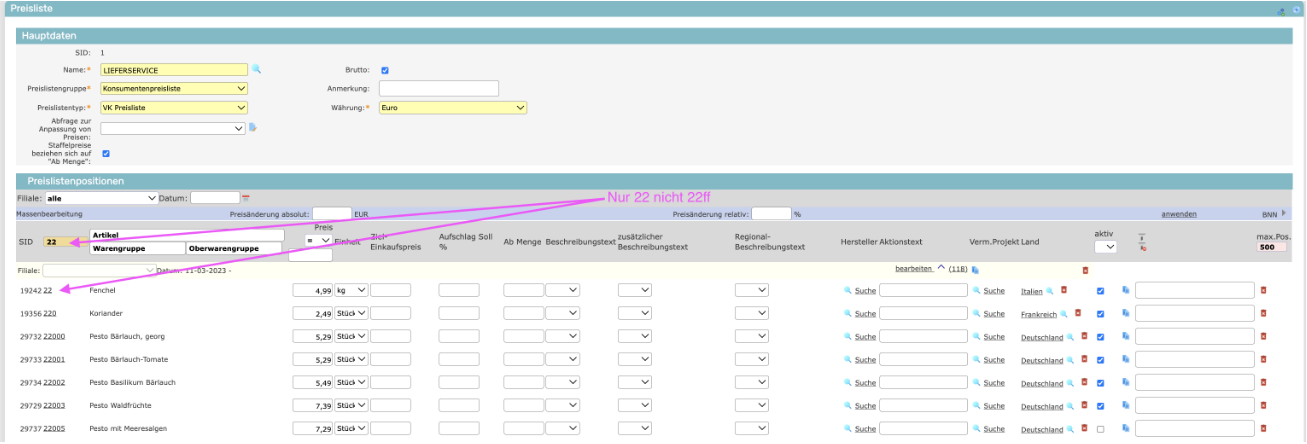This screenshot has height=444, width=1307.
Task: Click the anwenden link
Action: 1178,214
